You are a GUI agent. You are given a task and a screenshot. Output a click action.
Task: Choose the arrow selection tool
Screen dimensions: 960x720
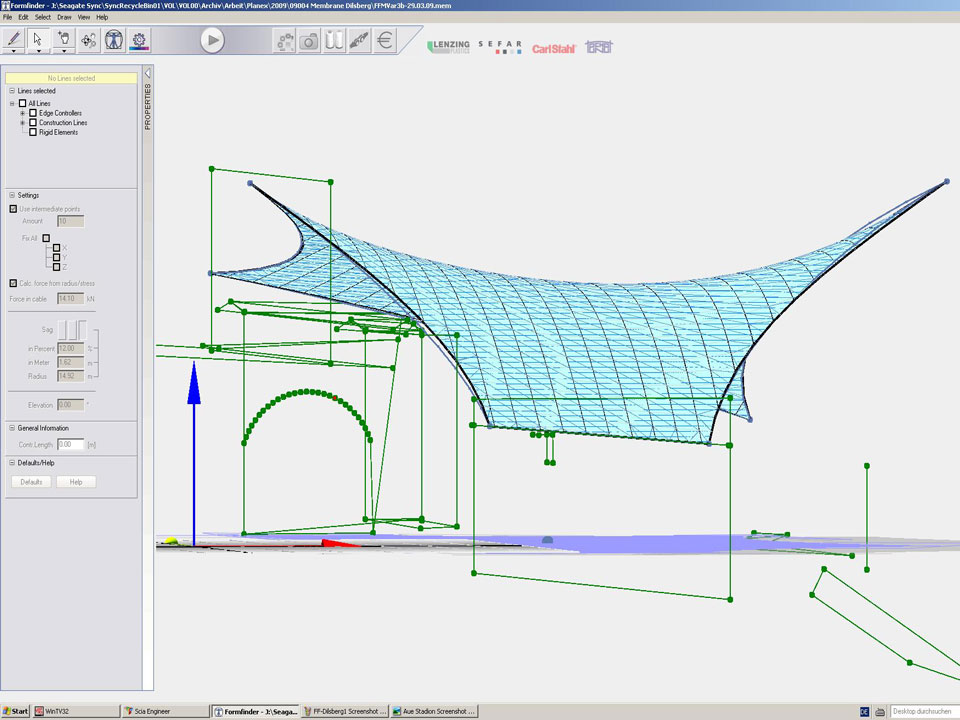tap(39, 39)
